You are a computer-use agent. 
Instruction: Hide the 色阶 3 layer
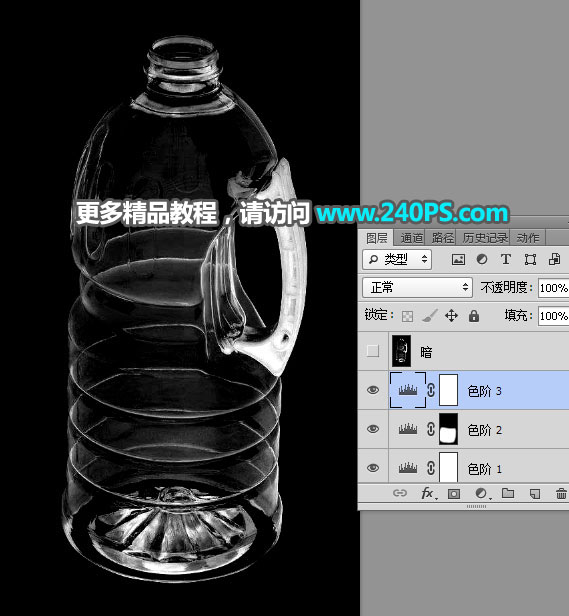click(373, 390)
